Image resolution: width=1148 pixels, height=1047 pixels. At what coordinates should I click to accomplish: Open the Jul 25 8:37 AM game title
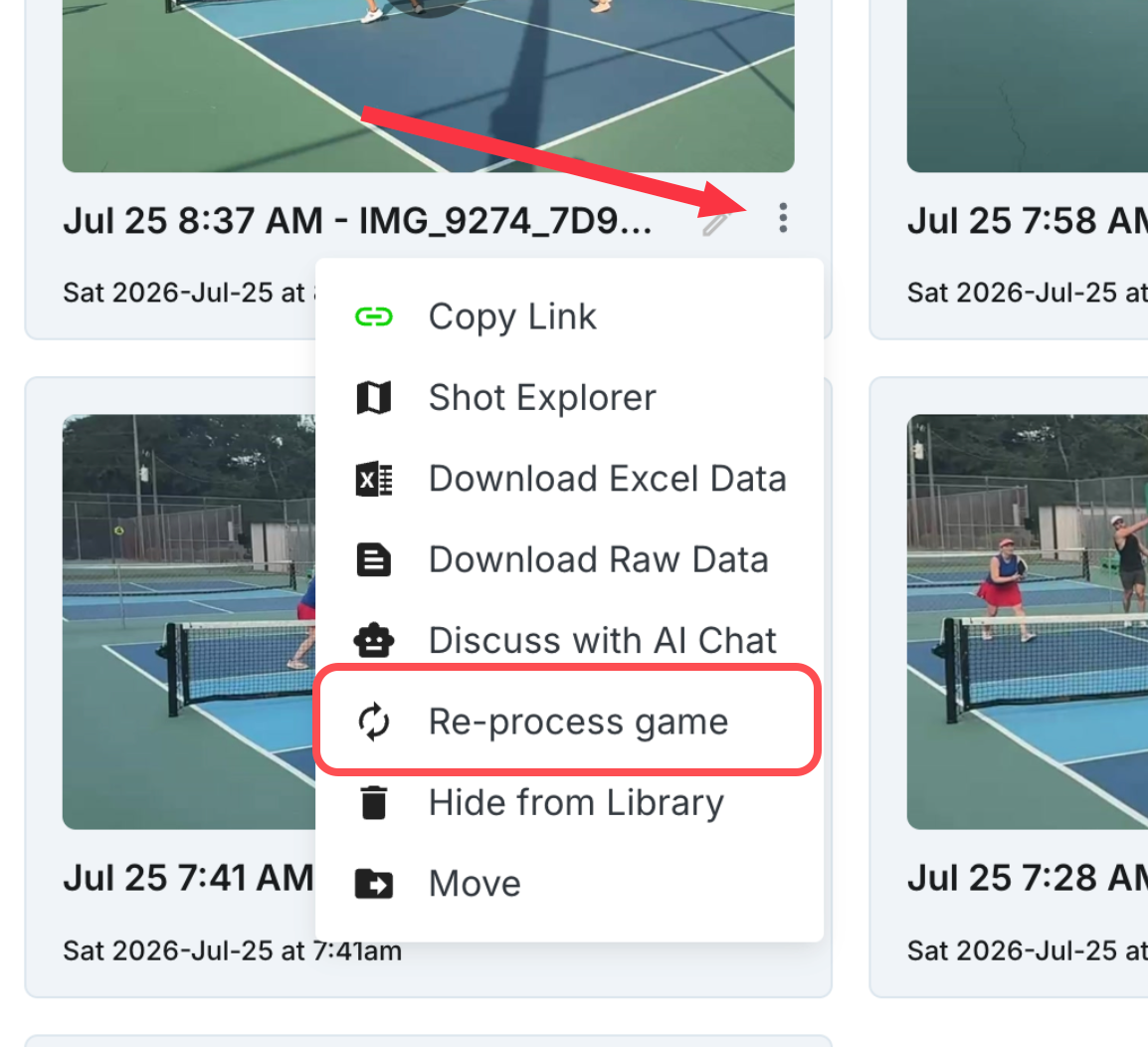click(357, 221)
